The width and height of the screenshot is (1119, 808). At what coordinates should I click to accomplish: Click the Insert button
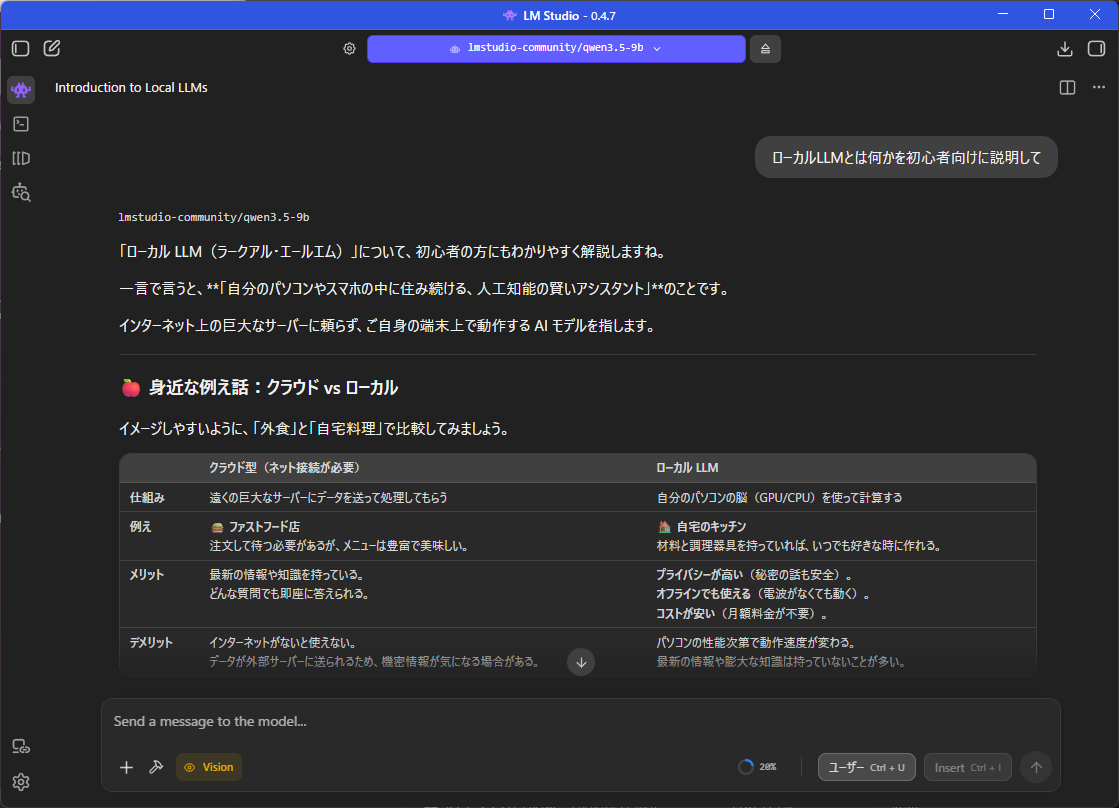point(968,767)
